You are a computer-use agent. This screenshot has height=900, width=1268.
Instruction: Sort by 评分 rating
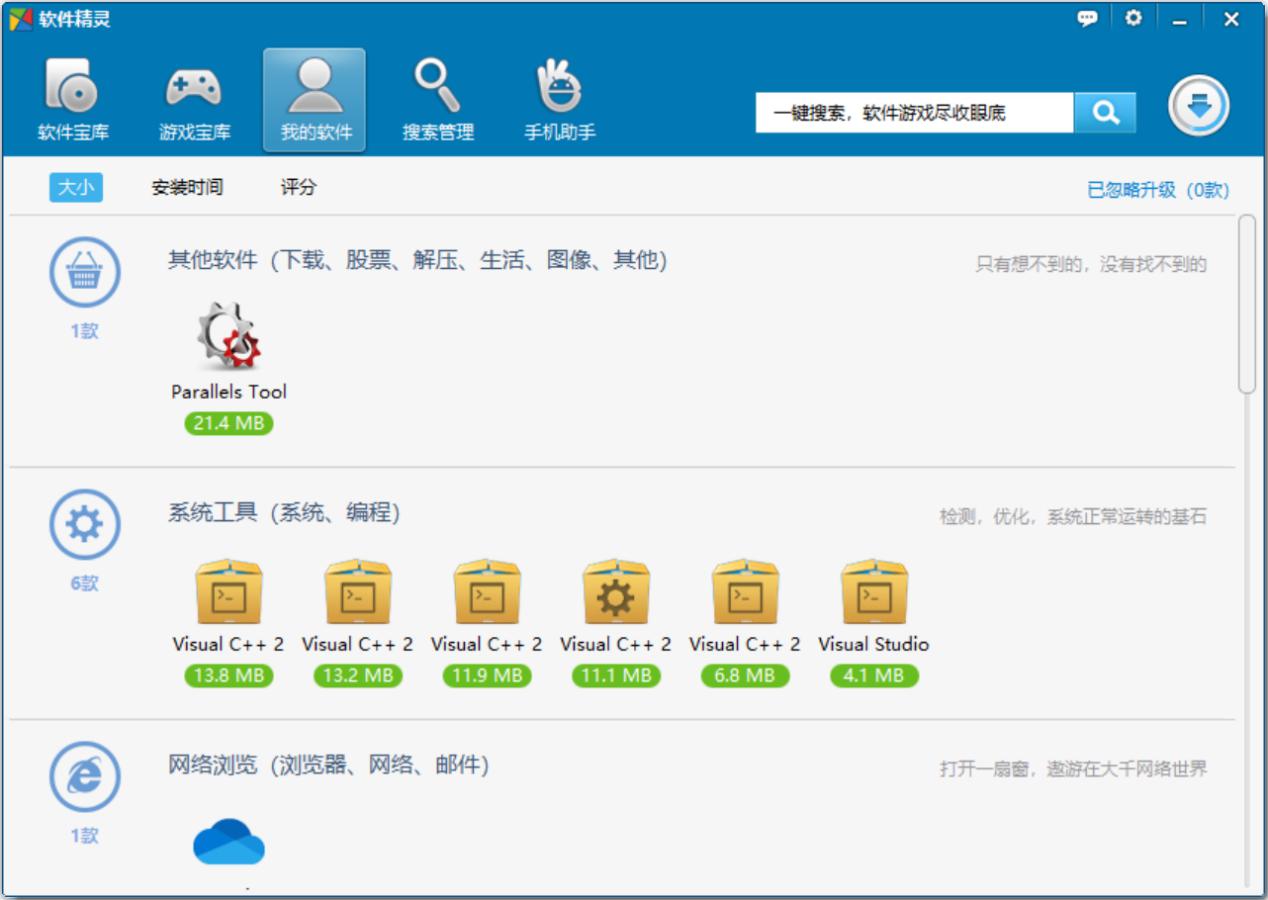point(298,187)
